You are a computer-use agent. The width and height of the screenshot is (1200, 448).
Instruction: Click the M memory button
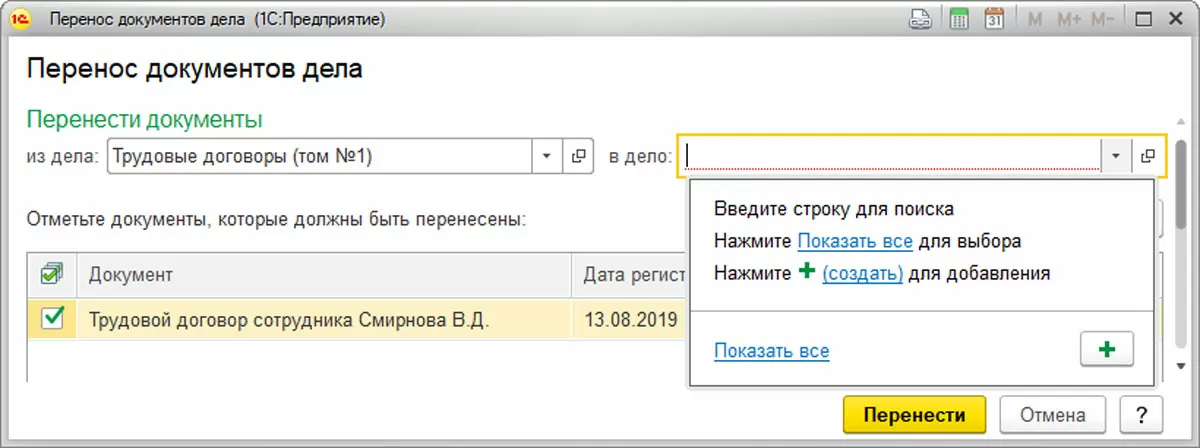pyautogui.click(x=1035, y=18)
